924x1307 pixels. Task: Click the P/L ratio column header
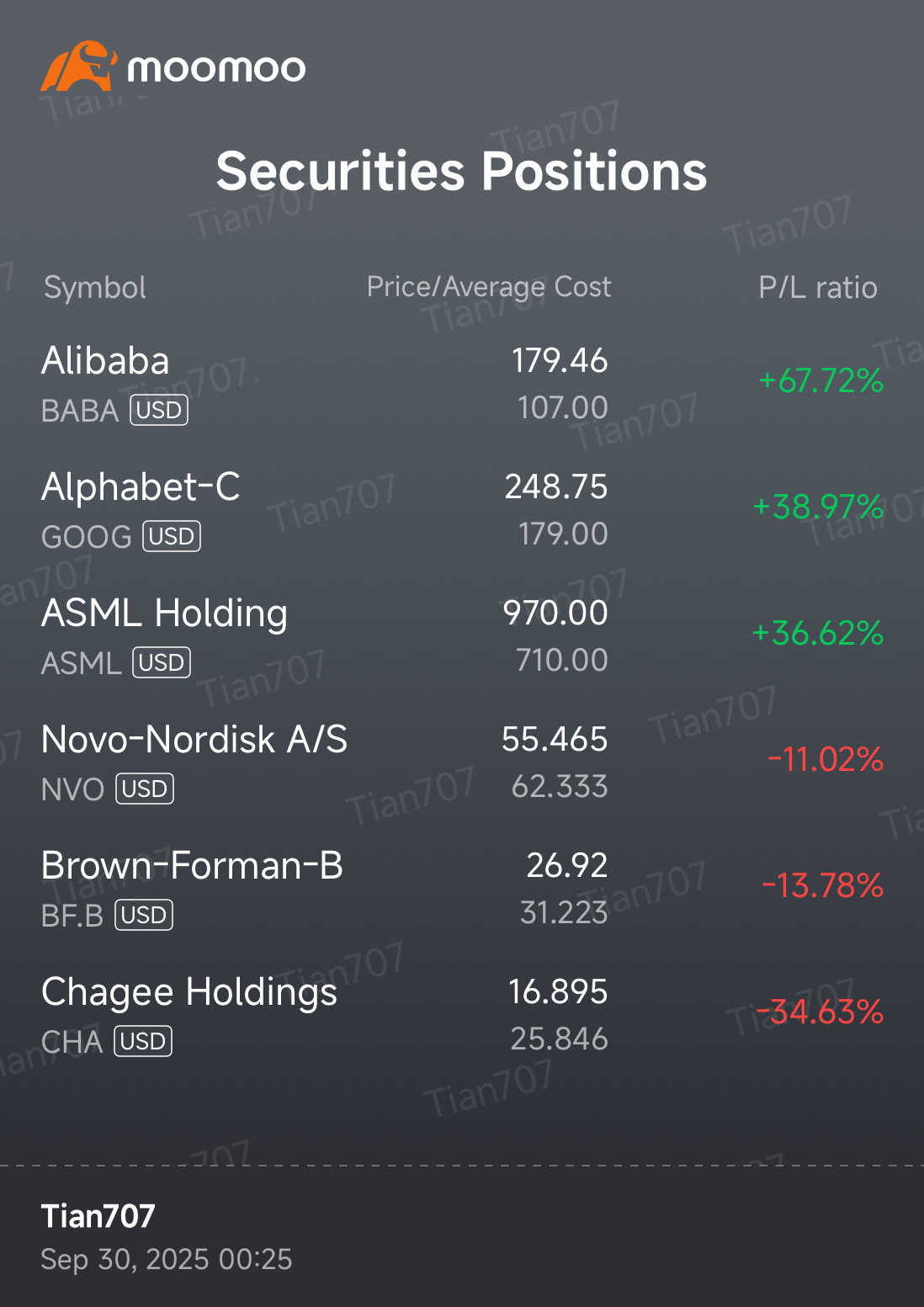pos(817,288)
